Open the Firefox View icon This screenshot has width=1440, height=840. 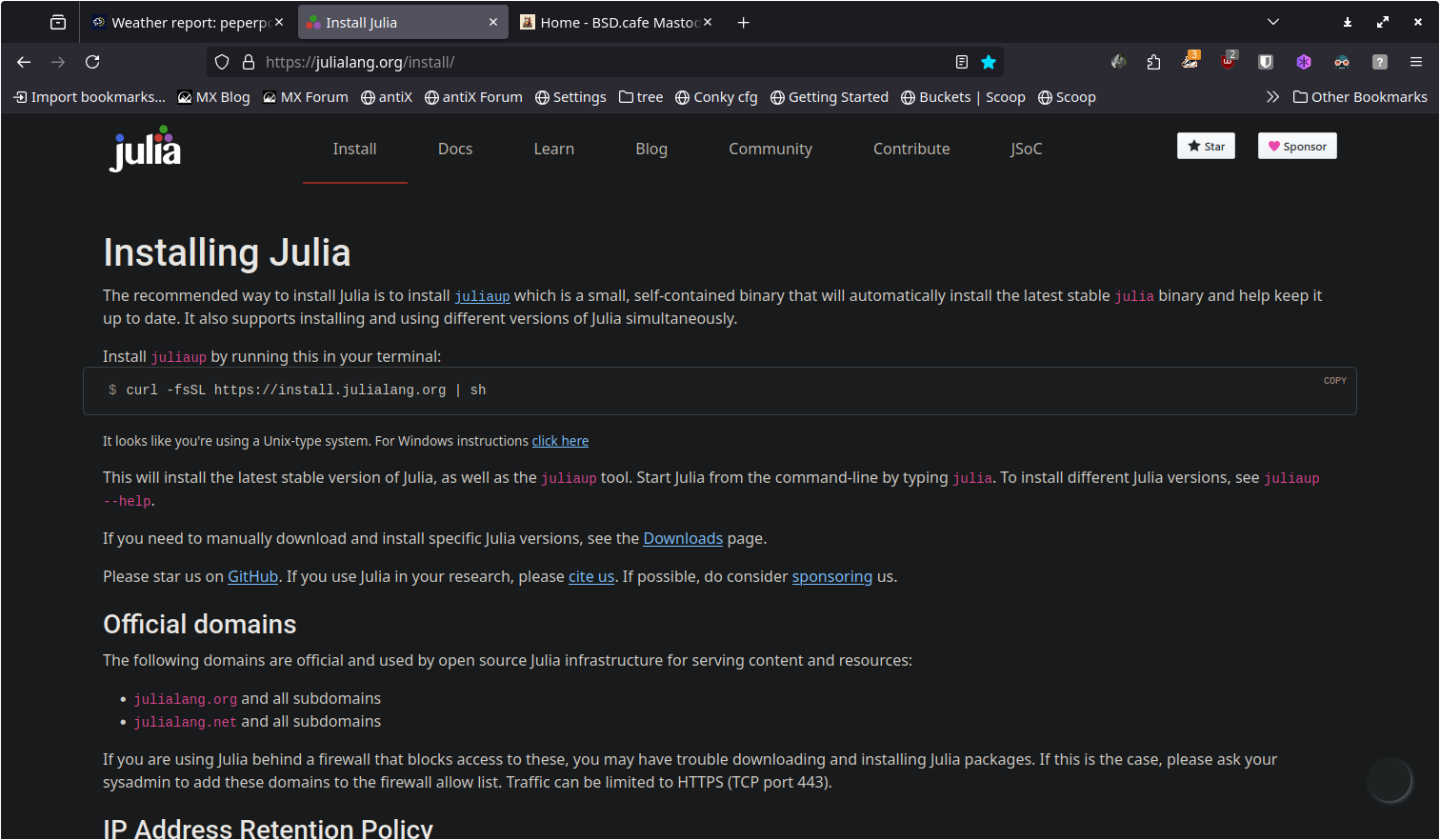click(x=58, y=22)
